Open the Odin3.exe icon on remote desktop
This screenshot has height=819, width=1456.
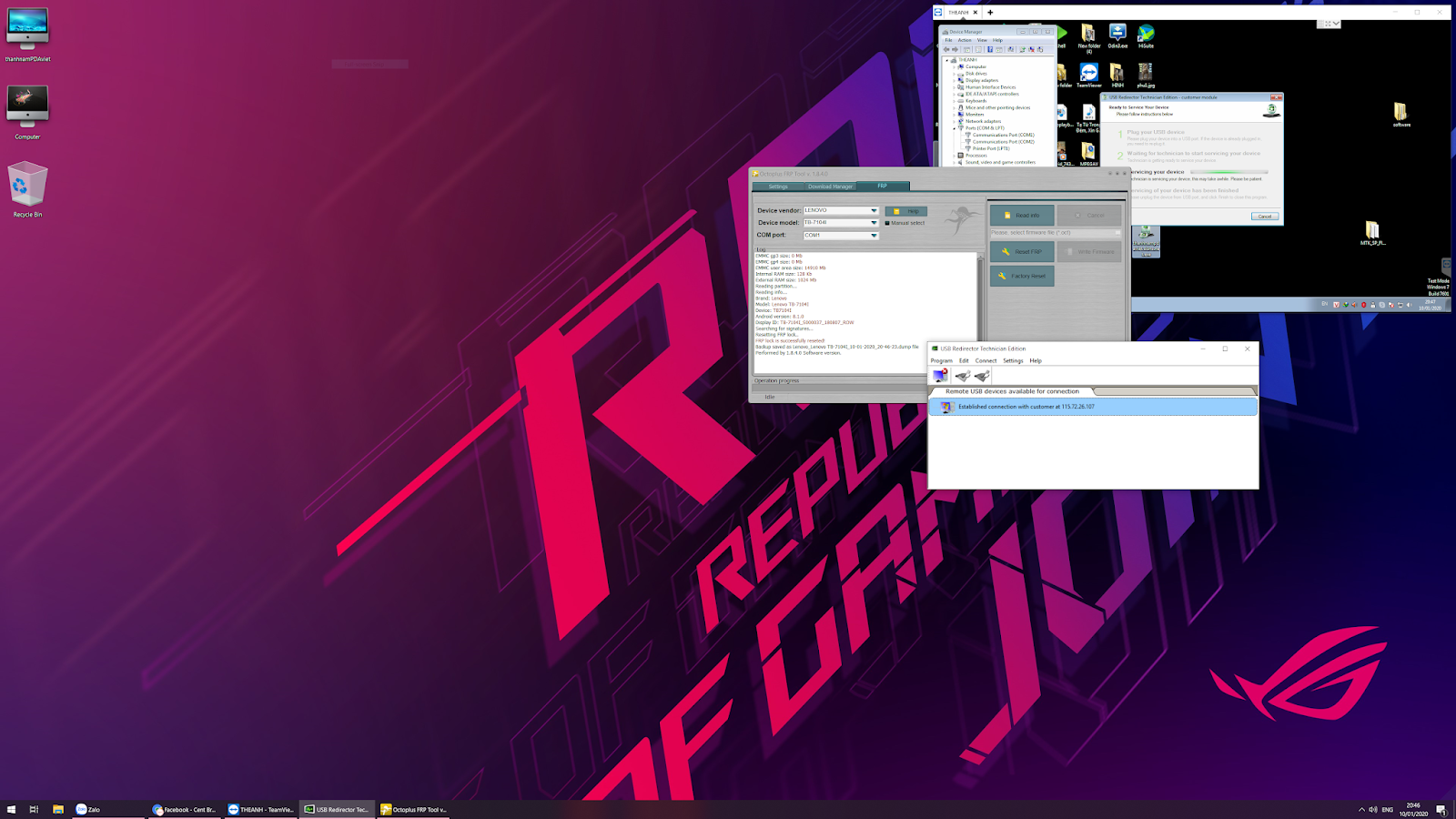[1117, 36]
